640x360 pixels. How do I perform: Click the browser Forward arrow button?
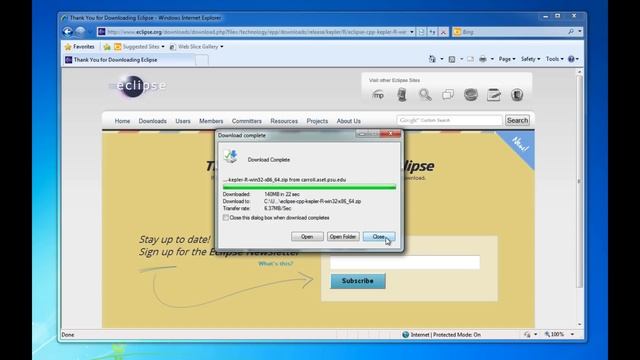pyautogui.click(x=80, y=31)
